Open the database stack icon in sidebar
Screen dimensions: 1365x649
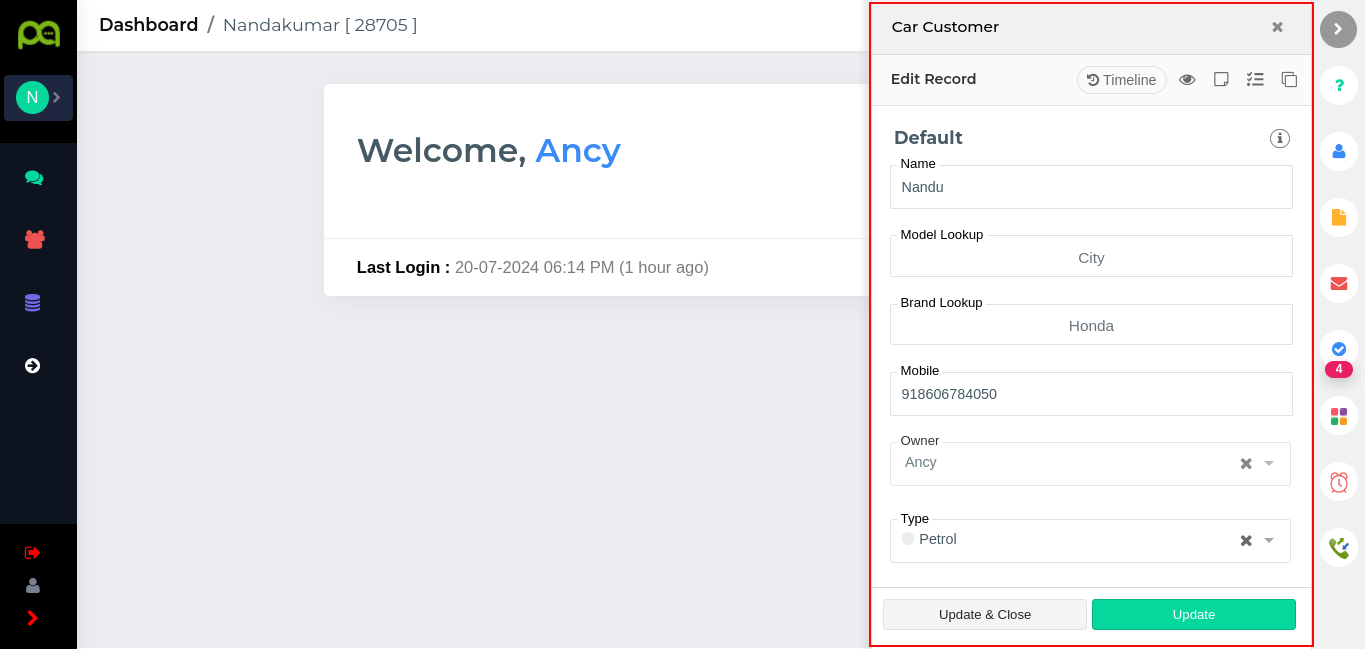tap(33, 303)
